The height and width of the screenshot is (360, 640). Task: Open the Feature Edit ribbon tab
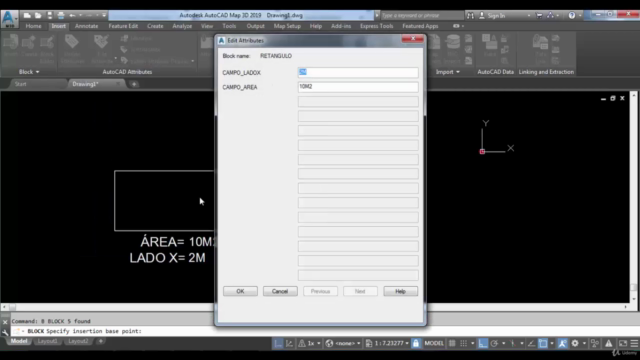point(123,26)
